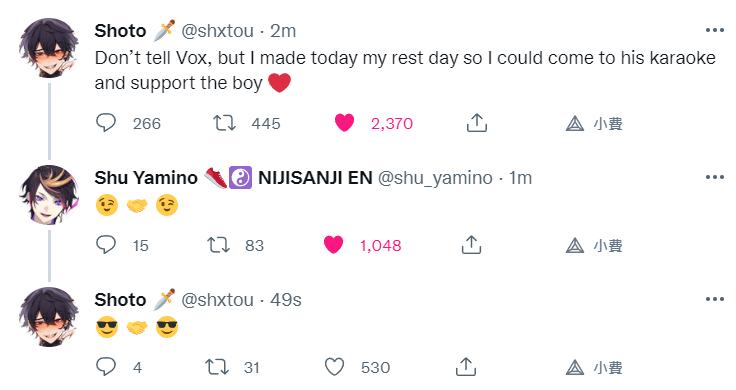Open the 2m timestamp on Shoto's tweet
736x390 pixels.
pyautogui.click(x=283, y=31)
